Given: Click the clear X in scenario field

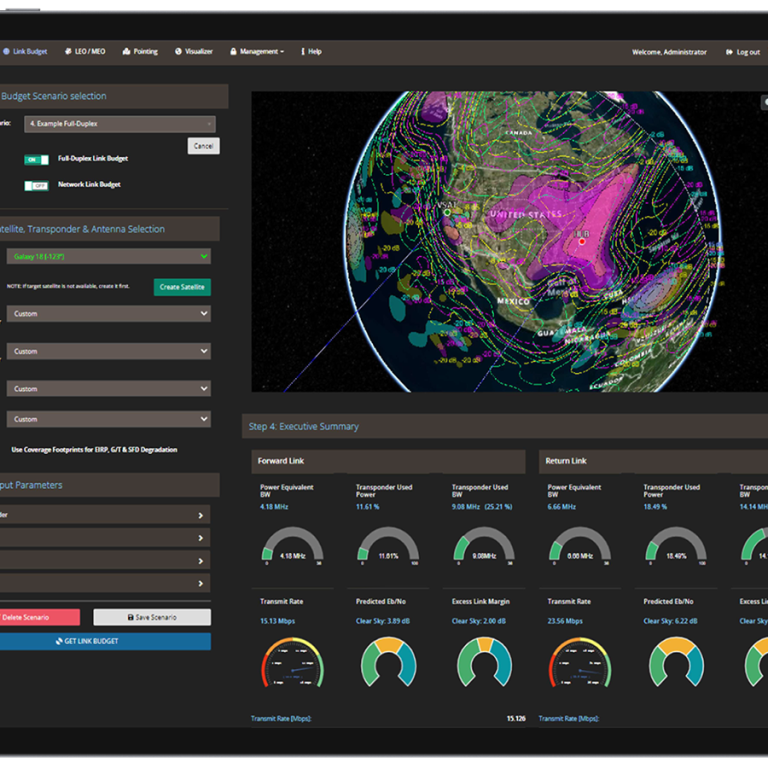Looking at the screenshot, I should click(210, 124).
